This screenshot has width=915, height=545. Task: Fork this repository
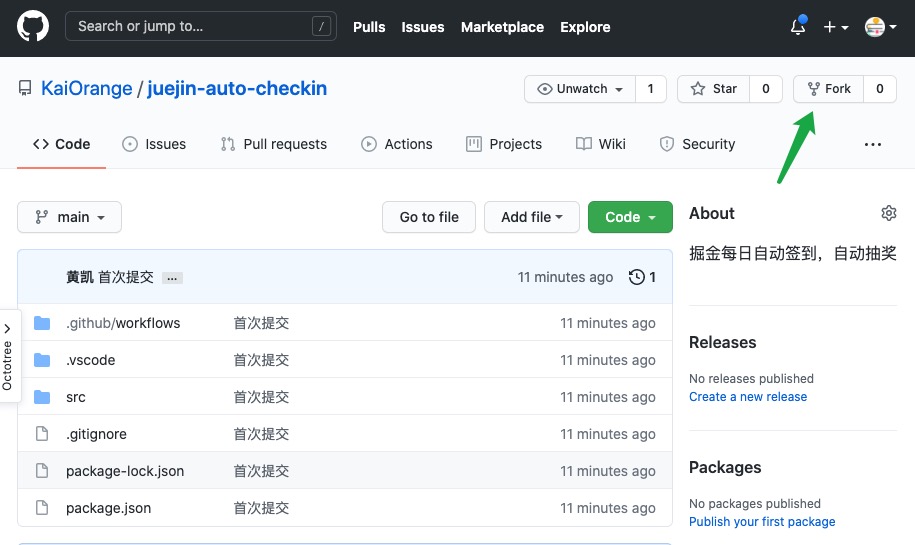828,89
